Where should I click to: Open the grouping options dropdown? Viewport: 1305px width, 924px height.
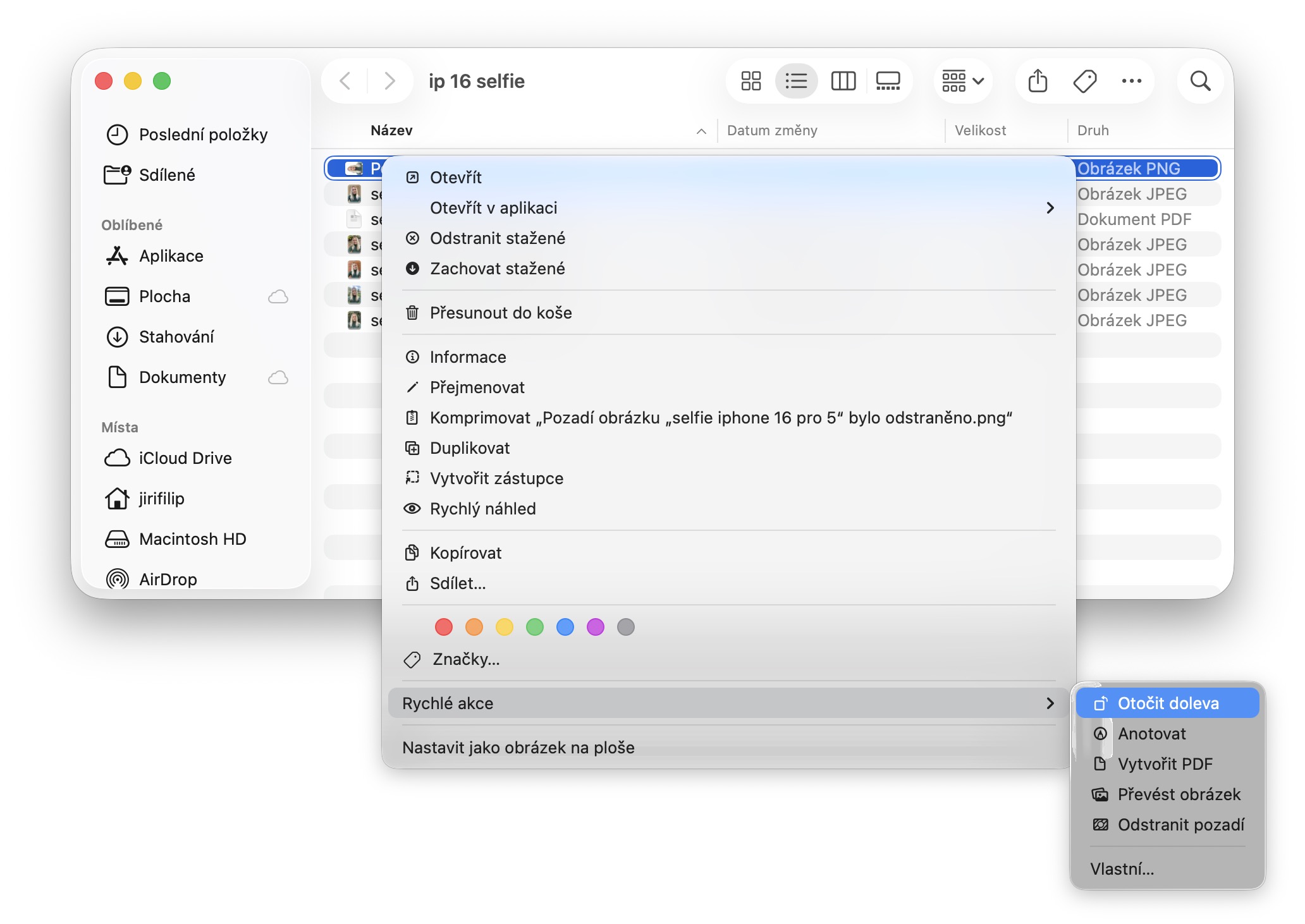point(962,81)
